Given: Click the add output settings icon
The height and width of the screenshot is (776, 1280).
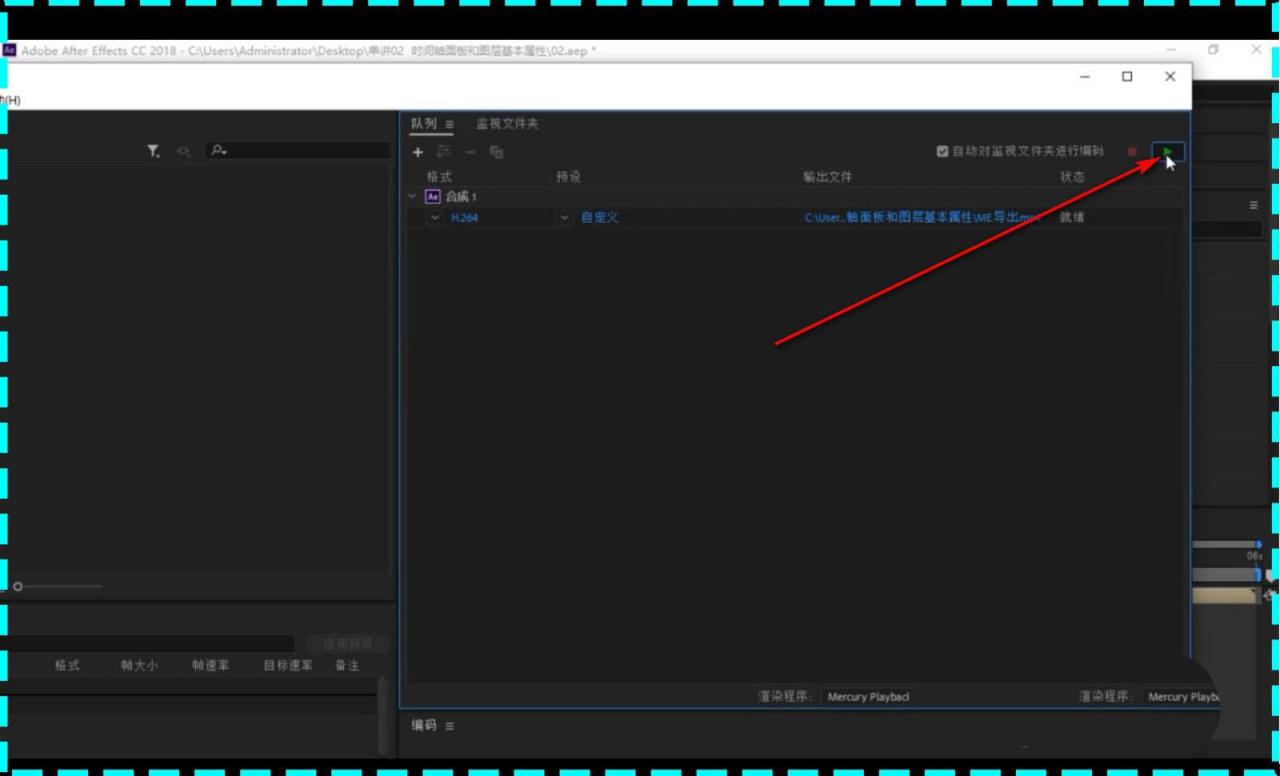Looking at the screenshot, I should tap(444, 152).
